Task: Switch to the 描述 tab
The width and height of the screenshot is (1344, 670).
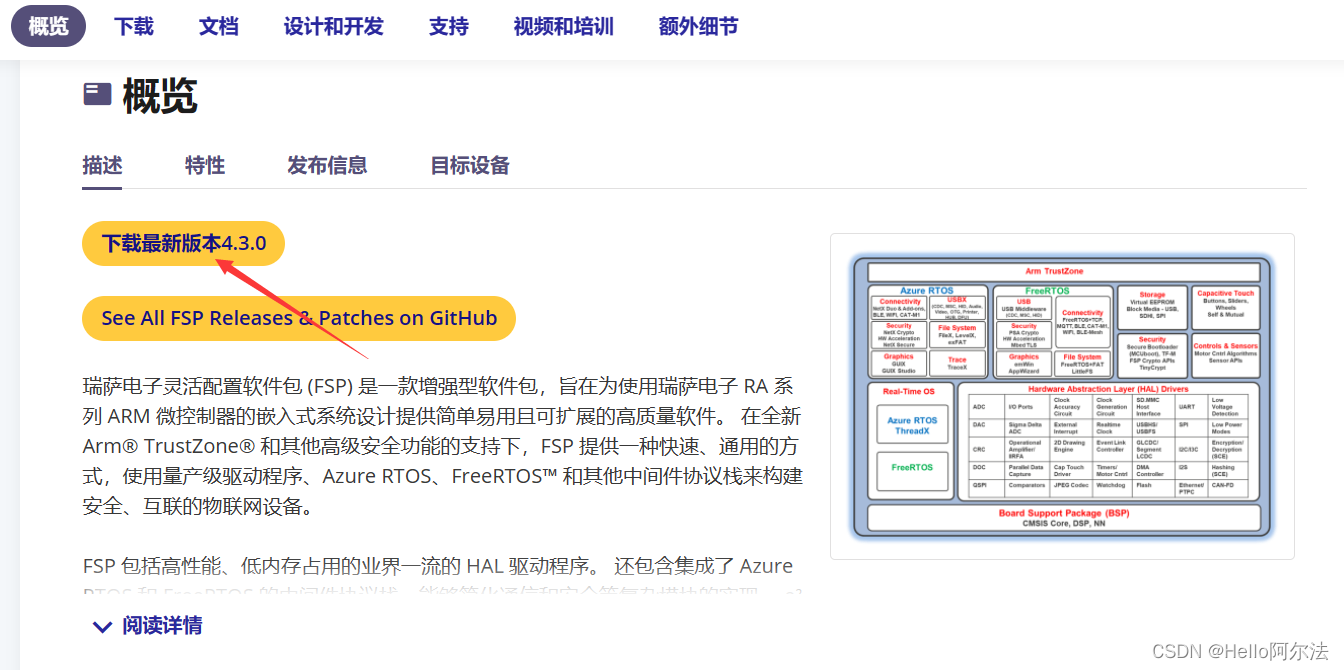Action: (x=101, y=165)
